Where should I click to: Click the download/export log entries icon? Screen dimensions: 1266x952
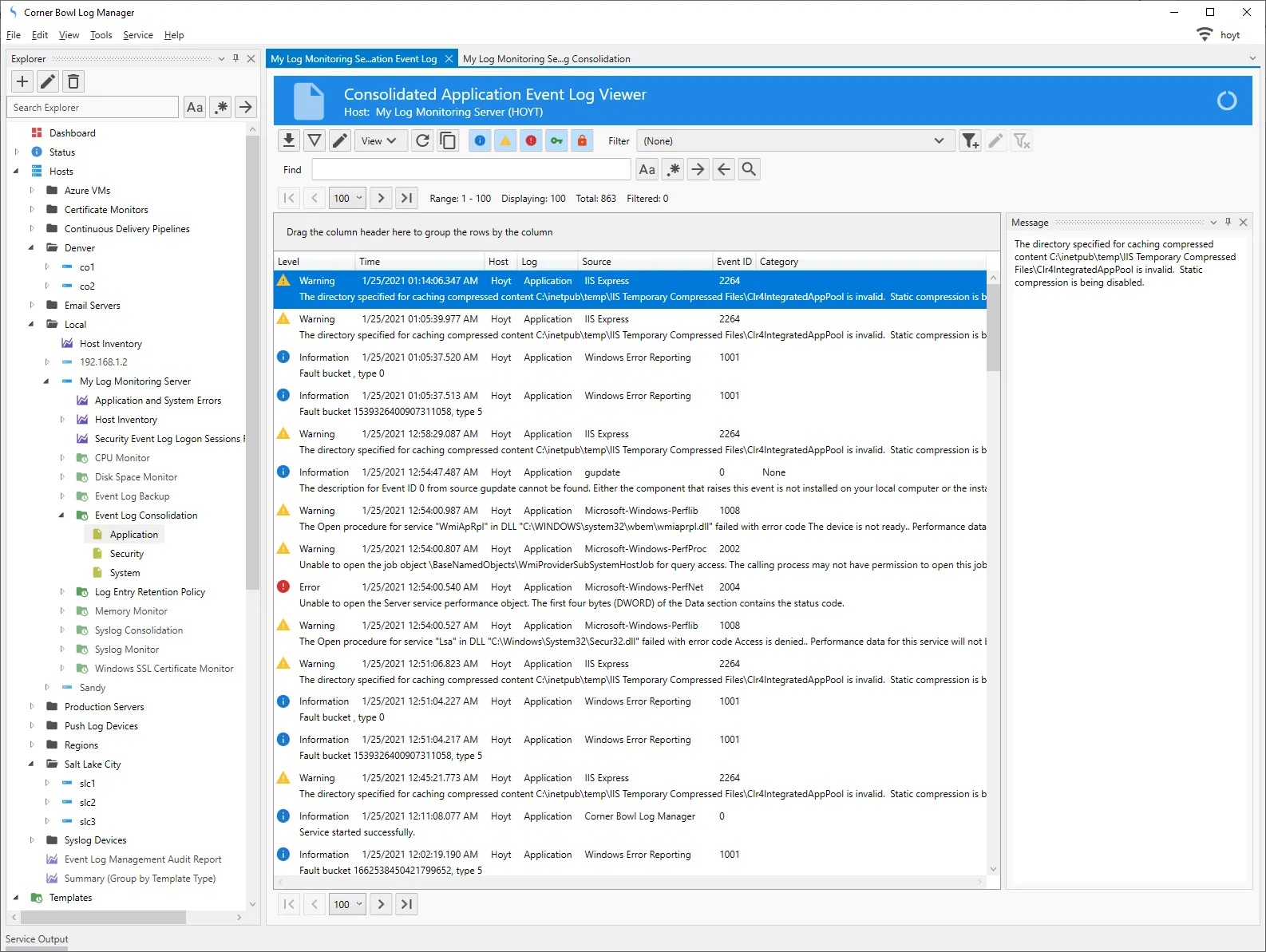coord(289,141)
